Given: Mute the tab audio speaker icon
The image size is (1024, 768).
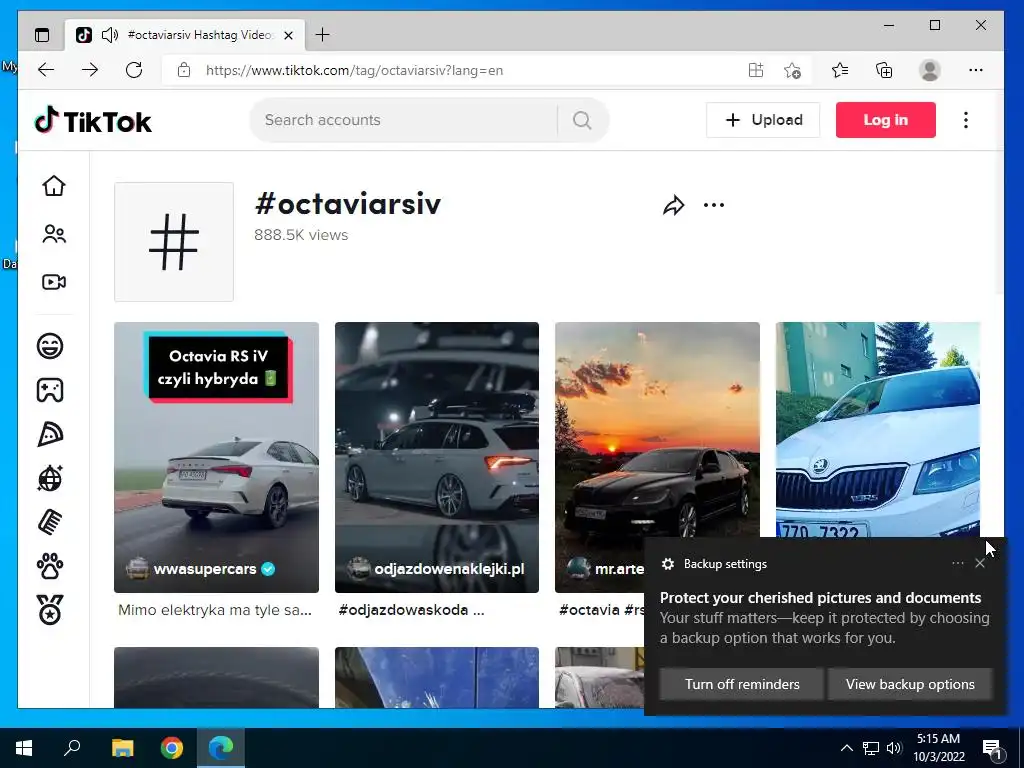Looking at the screenshot, I should 110,35.
